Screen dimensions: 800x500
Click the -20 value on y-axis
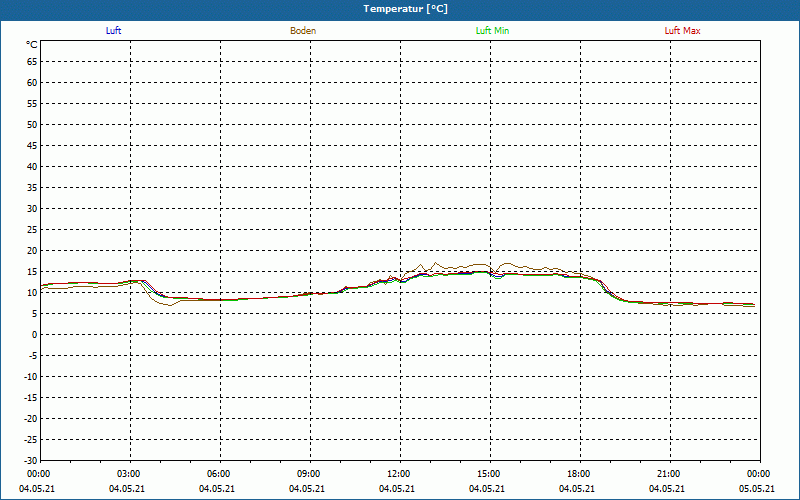31,418
